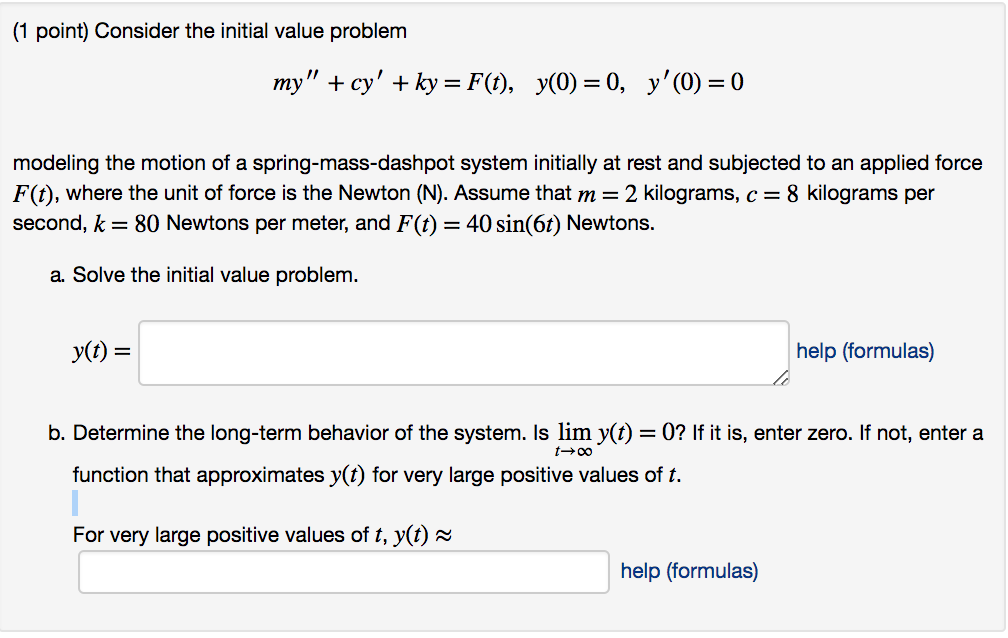This screenshot has width=1008, height=638.
Task: Open "help (formulas)" link beside part b
Action: (688, 570)
